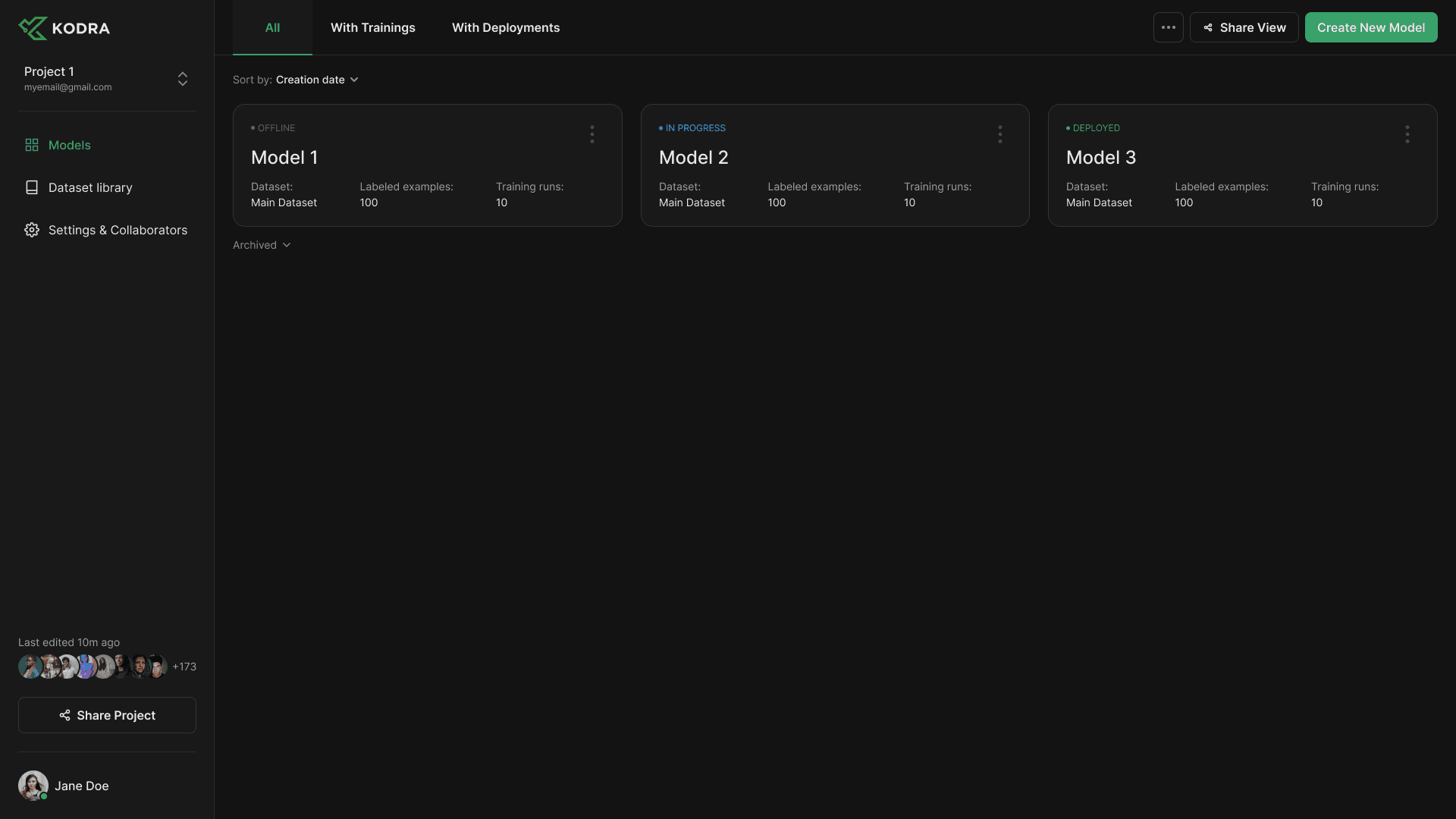1456x819 pixels.
Task: Click the myemail@gmail.com address
Action: click(67, 87)
